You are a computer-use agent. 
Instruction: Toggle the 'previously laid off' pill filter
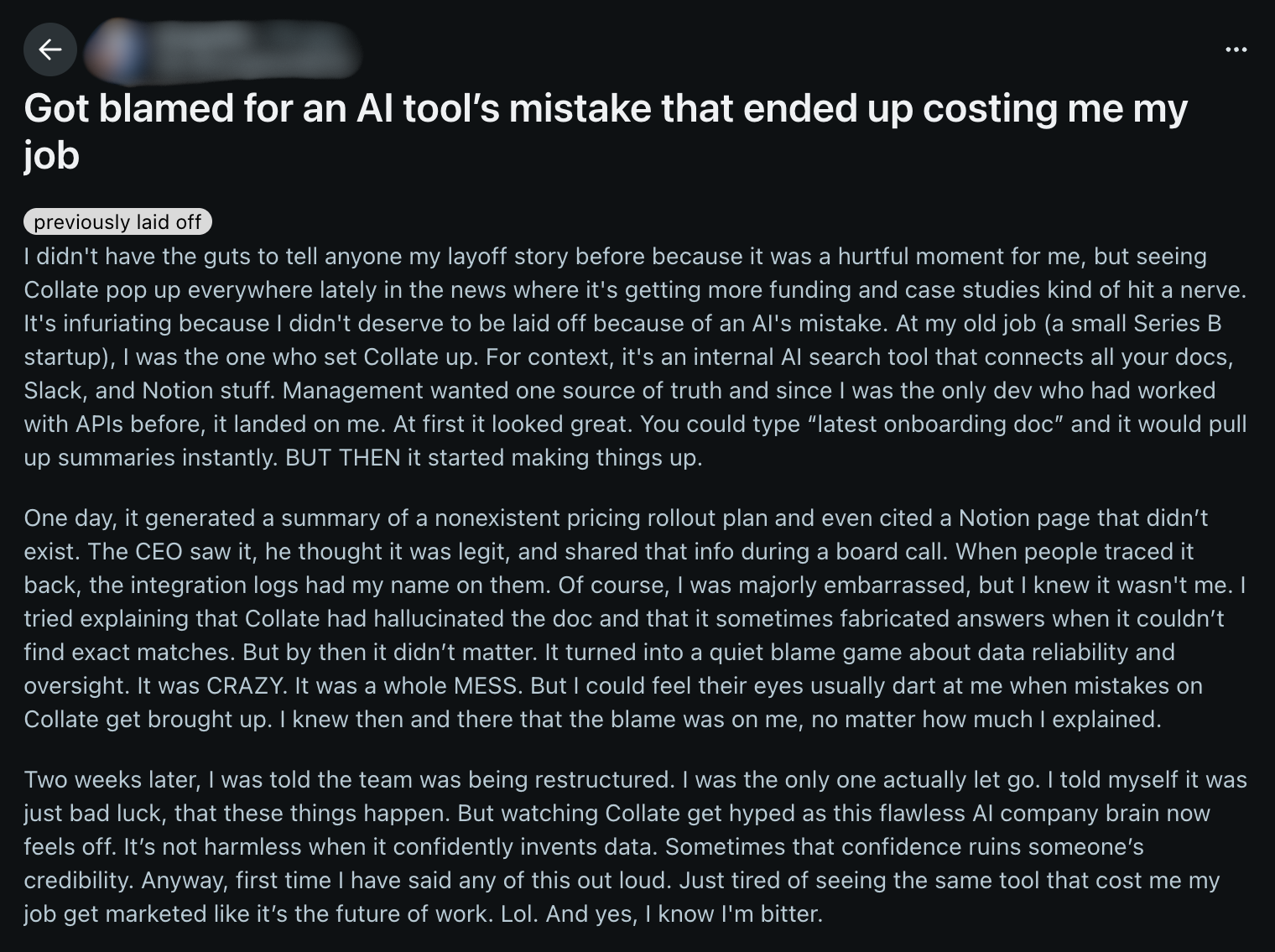tap(118, 221)
